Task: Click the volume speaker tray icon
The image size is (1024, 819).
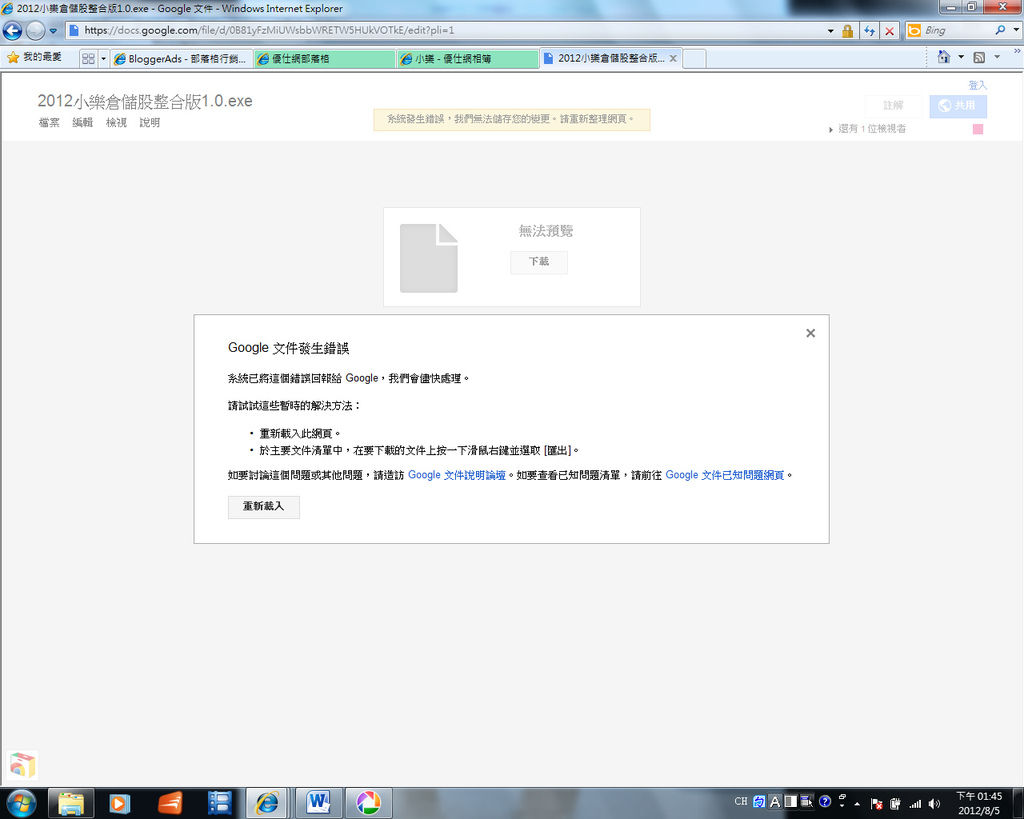Action: point(935,804)
